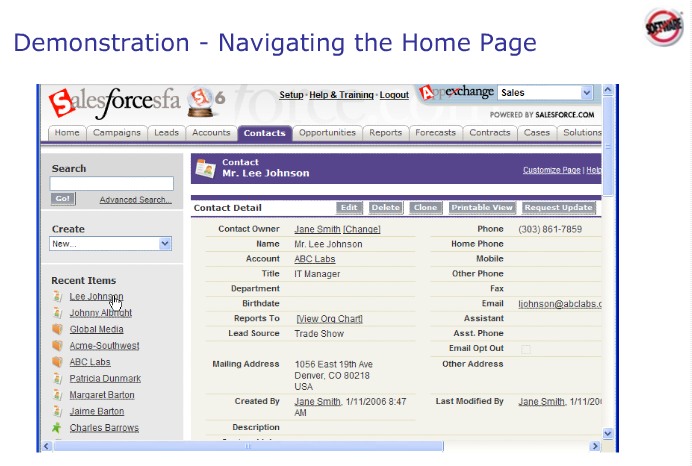Click the Contact card icon beside Mr. Lee Johnson

205,168
